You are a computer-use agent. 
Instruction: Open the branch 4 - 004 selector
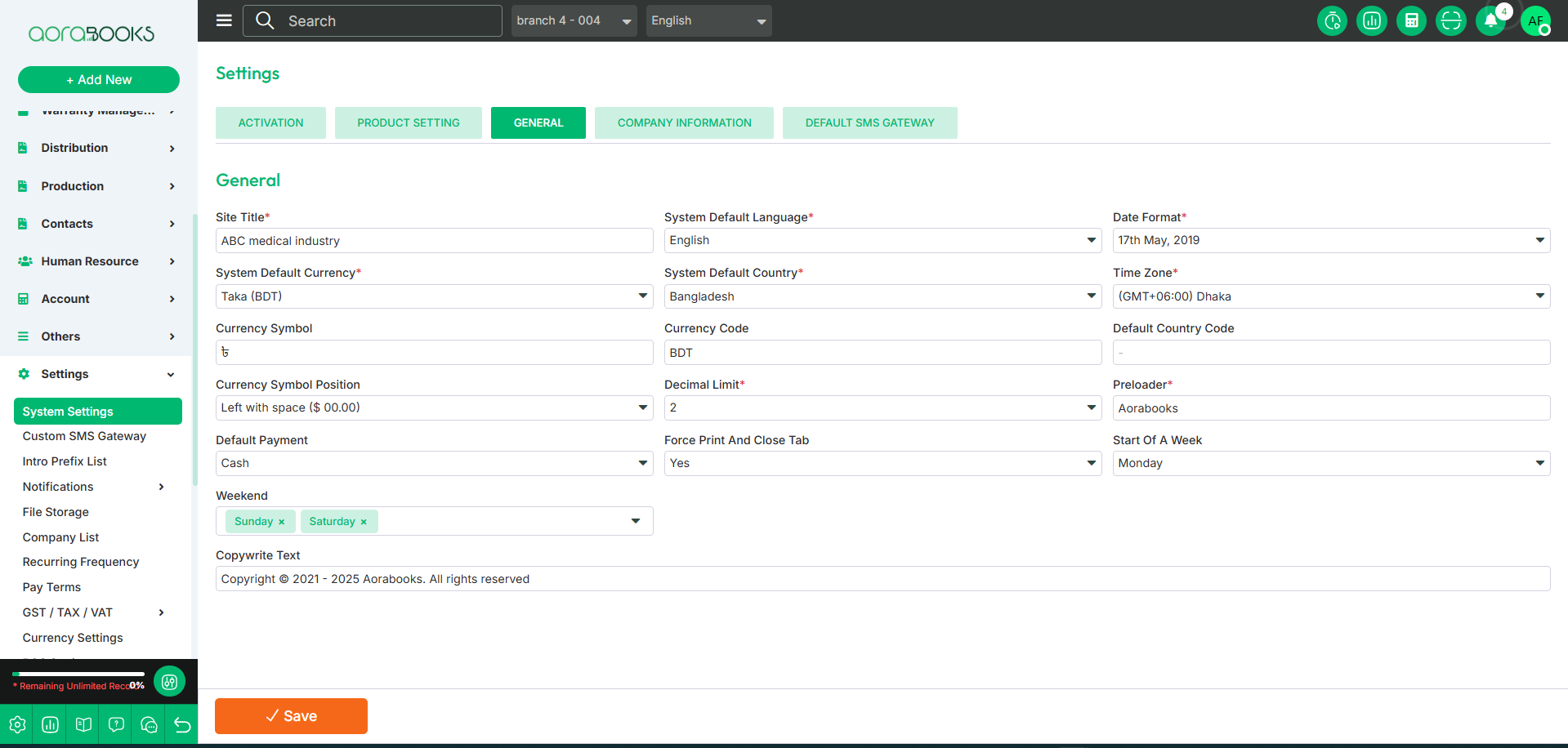point(574,21)
